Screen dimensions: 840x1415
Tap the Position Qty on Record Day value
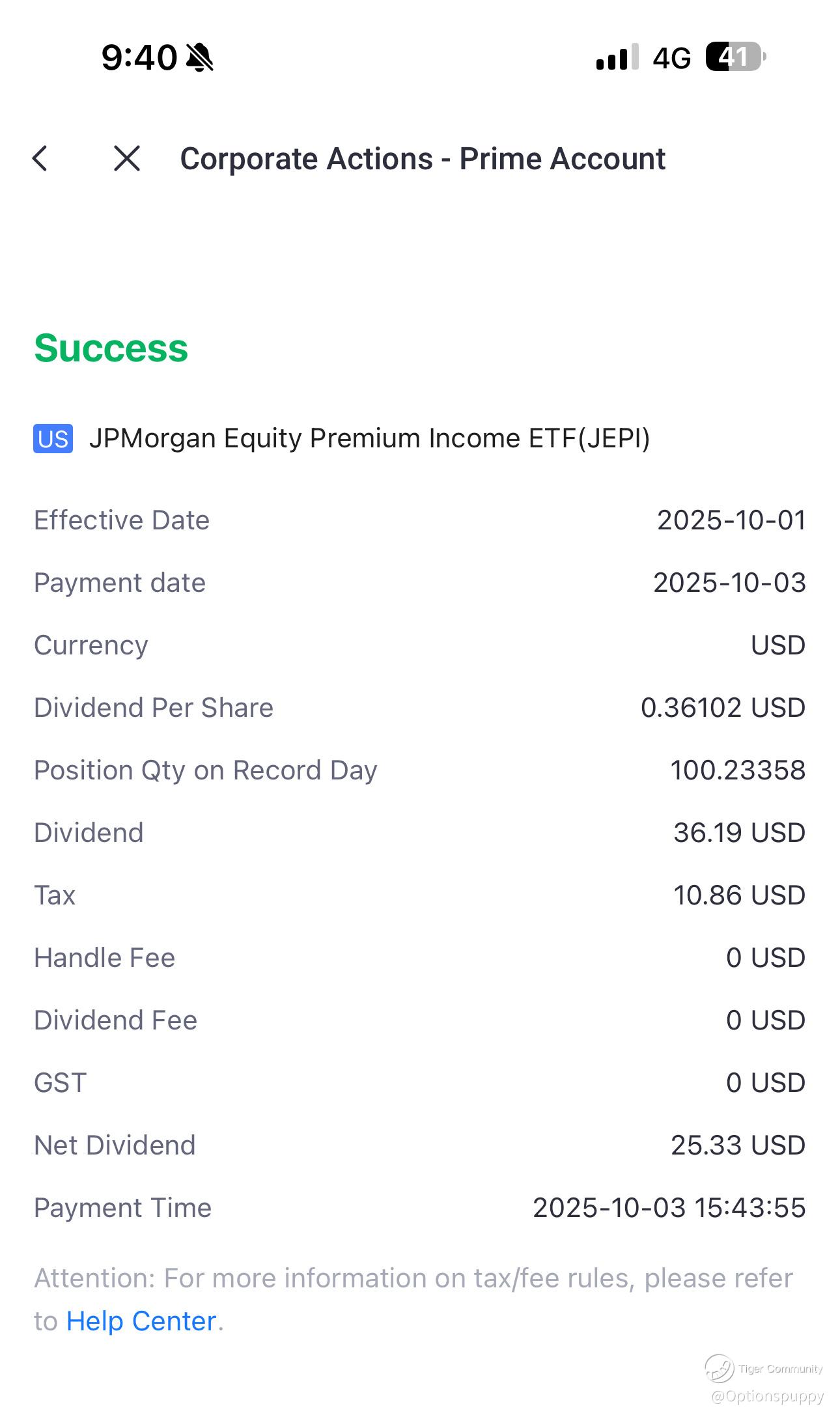738,770
